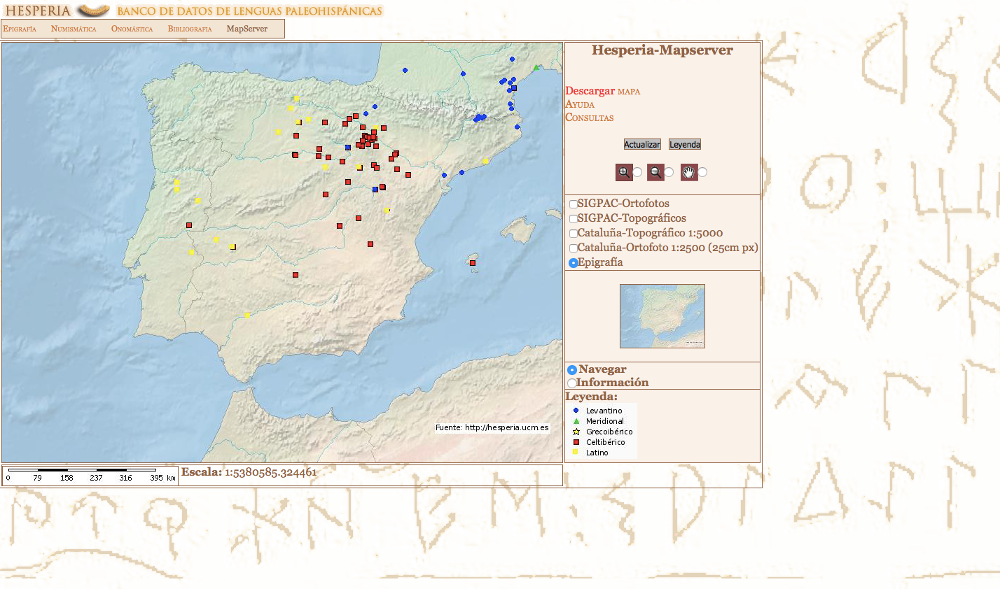
Task: Open the Consultas link
Action: coord(589,117)
